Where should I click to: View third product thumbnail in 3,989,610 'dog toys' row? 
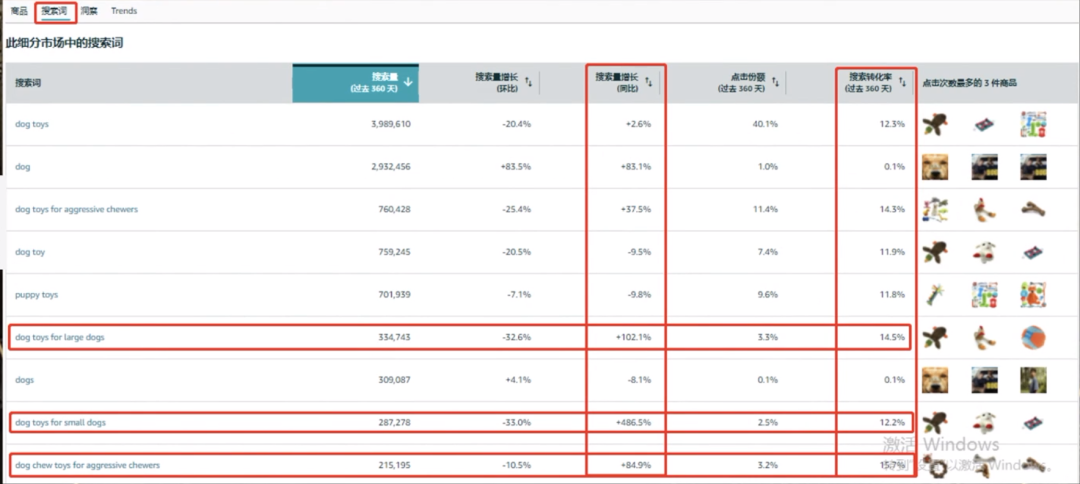1034,125
